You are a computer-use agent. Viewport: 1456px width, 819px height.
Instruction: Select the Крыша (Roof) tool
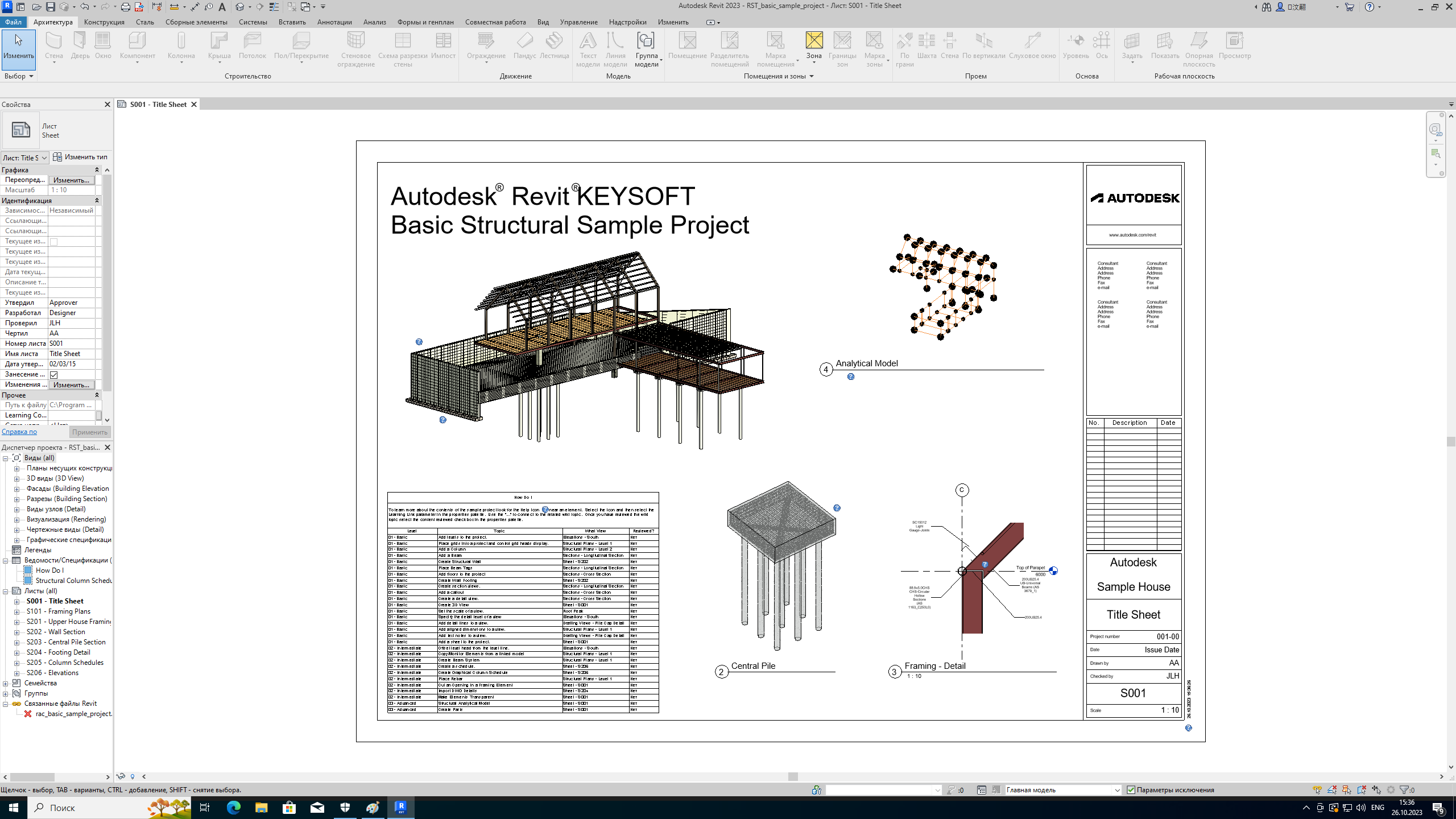click(219, 47)
